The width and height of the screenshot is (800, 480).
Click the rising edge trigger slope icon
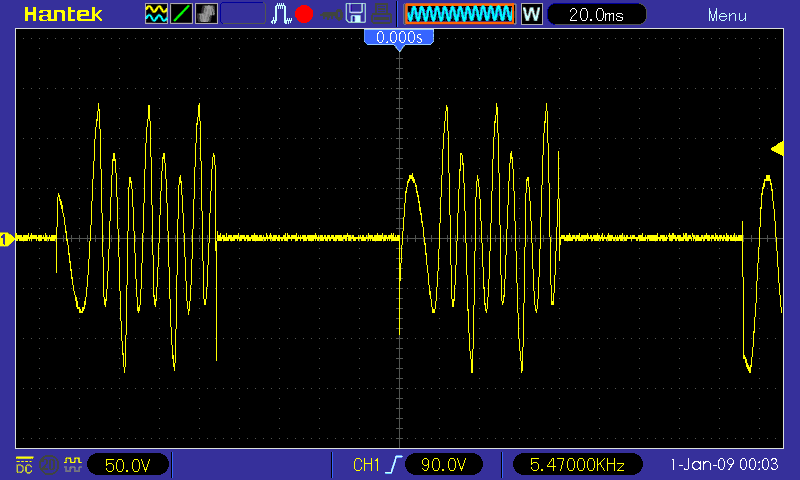394,465
